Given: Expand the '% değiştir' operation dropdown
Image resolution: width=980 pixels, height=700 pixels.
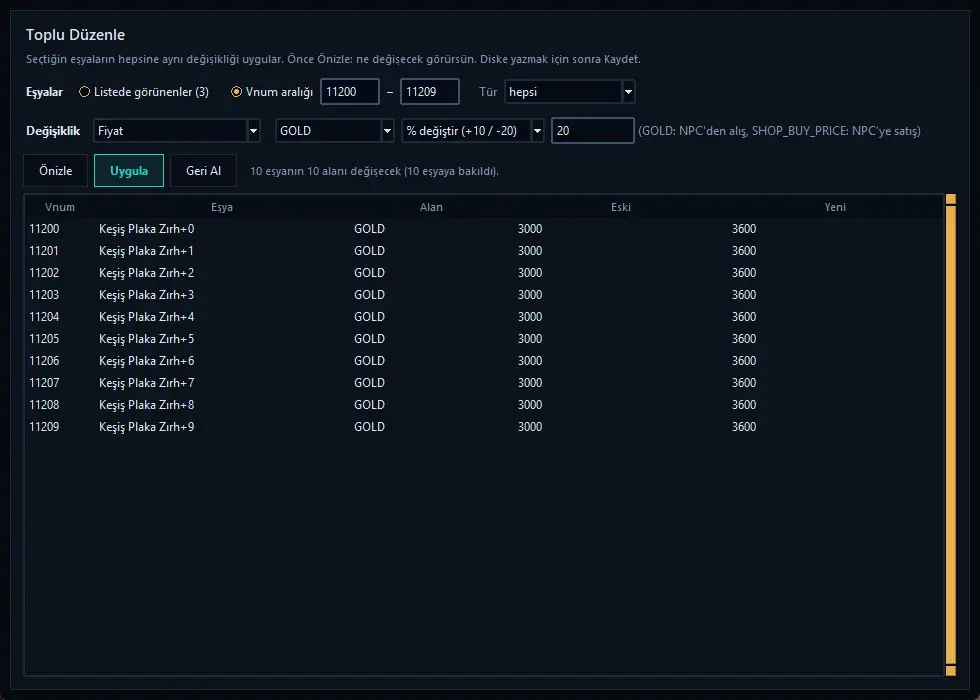Looking at the screenshot, I should pyautogui.click(x=472, y=131).
